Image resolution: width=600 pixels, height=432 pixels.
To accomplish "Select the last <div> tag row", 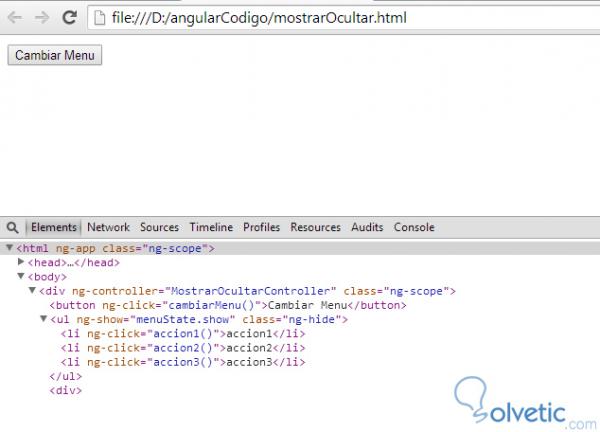I will point(300,390).
